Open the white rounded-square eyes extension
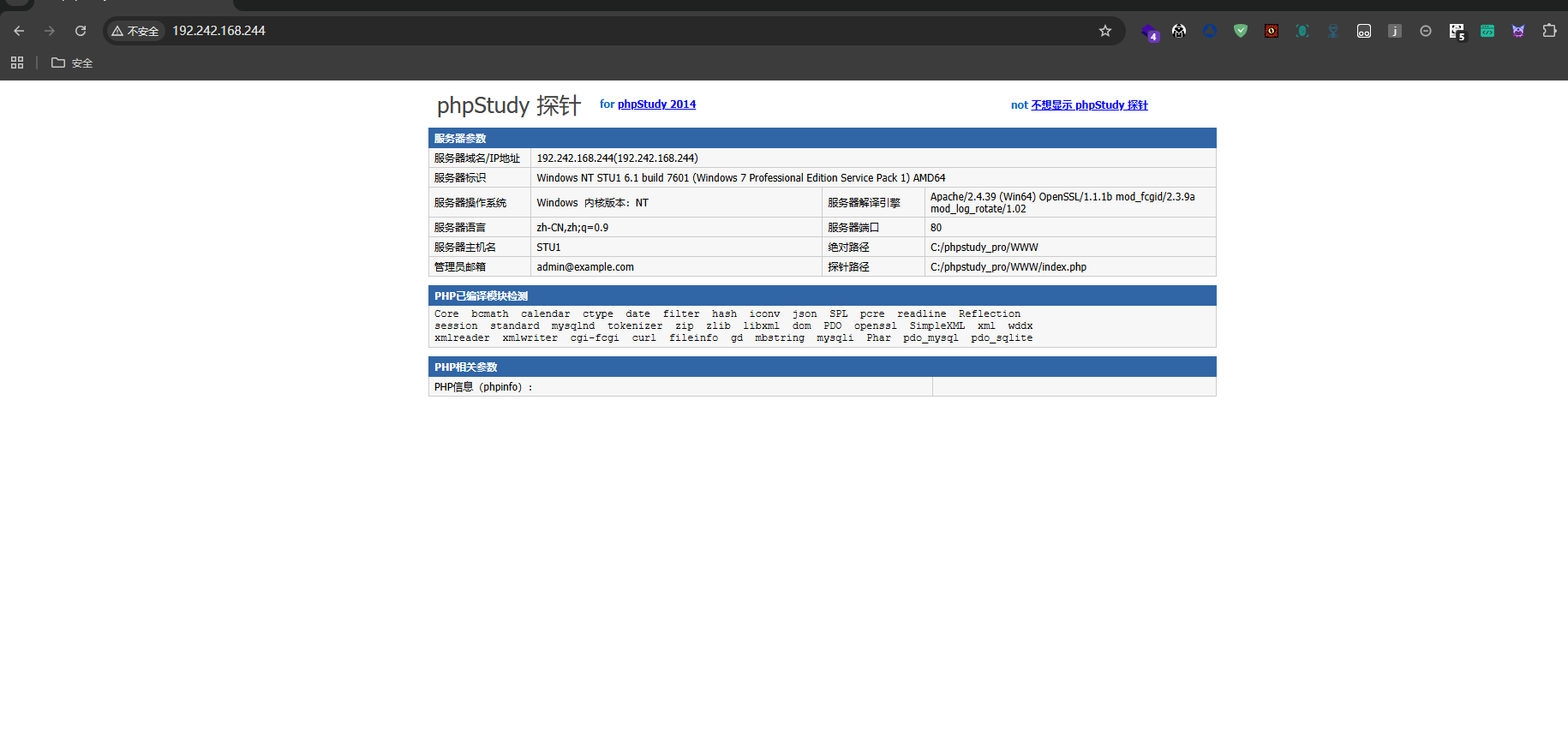Image resolution: width=1568 pixels, height=740 pixels. 1364,31
